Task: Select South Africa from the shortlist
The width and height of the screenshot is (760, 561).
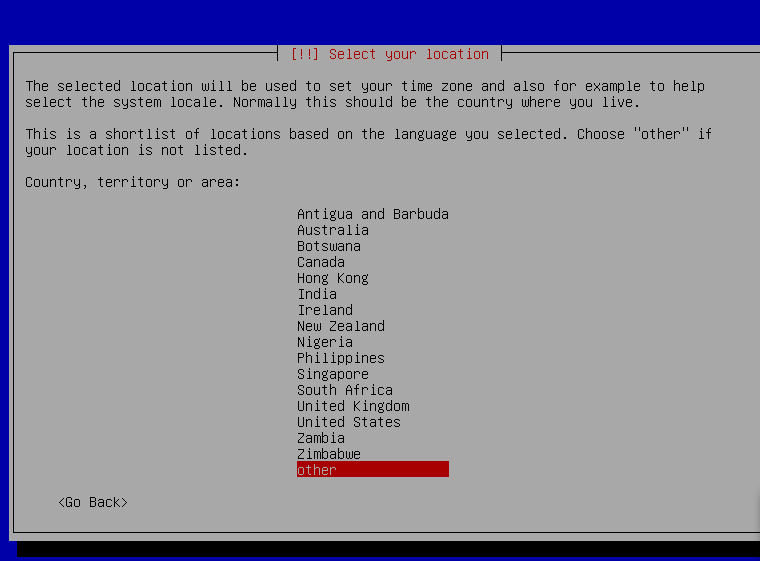Action: click(345, 390)
